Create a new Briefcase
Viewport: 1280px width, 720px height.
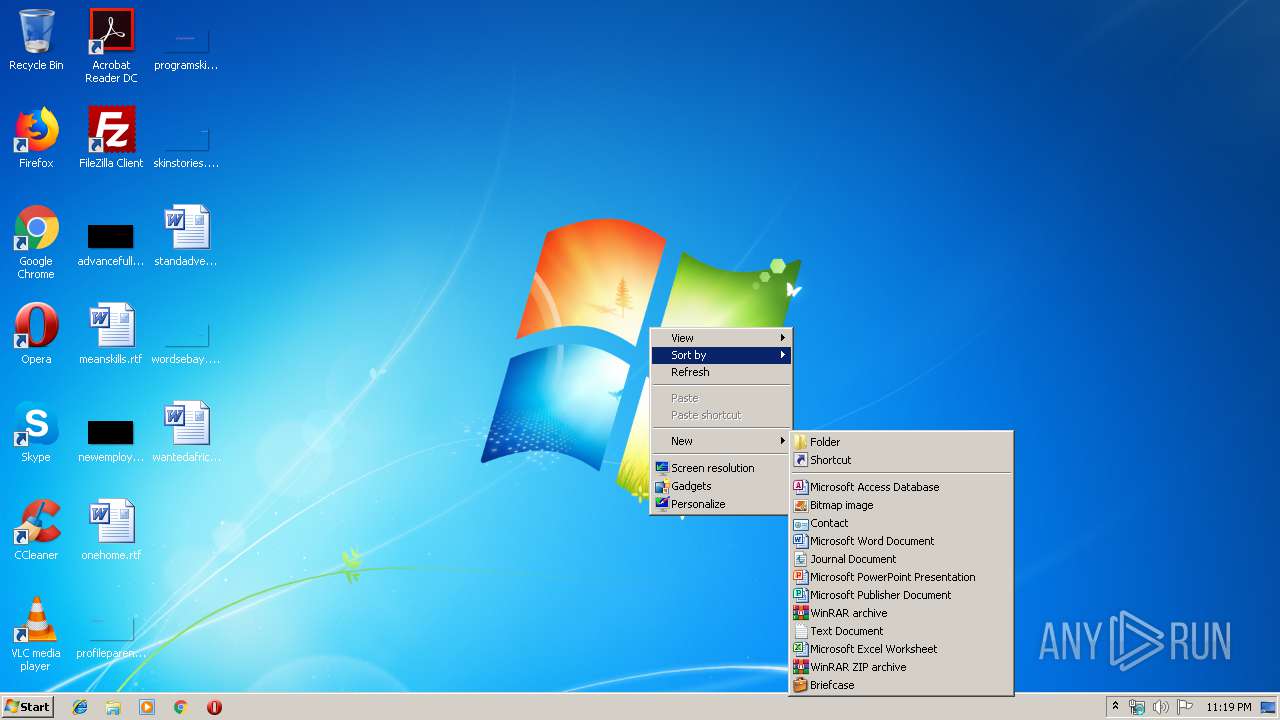click(x=901, y=685)
